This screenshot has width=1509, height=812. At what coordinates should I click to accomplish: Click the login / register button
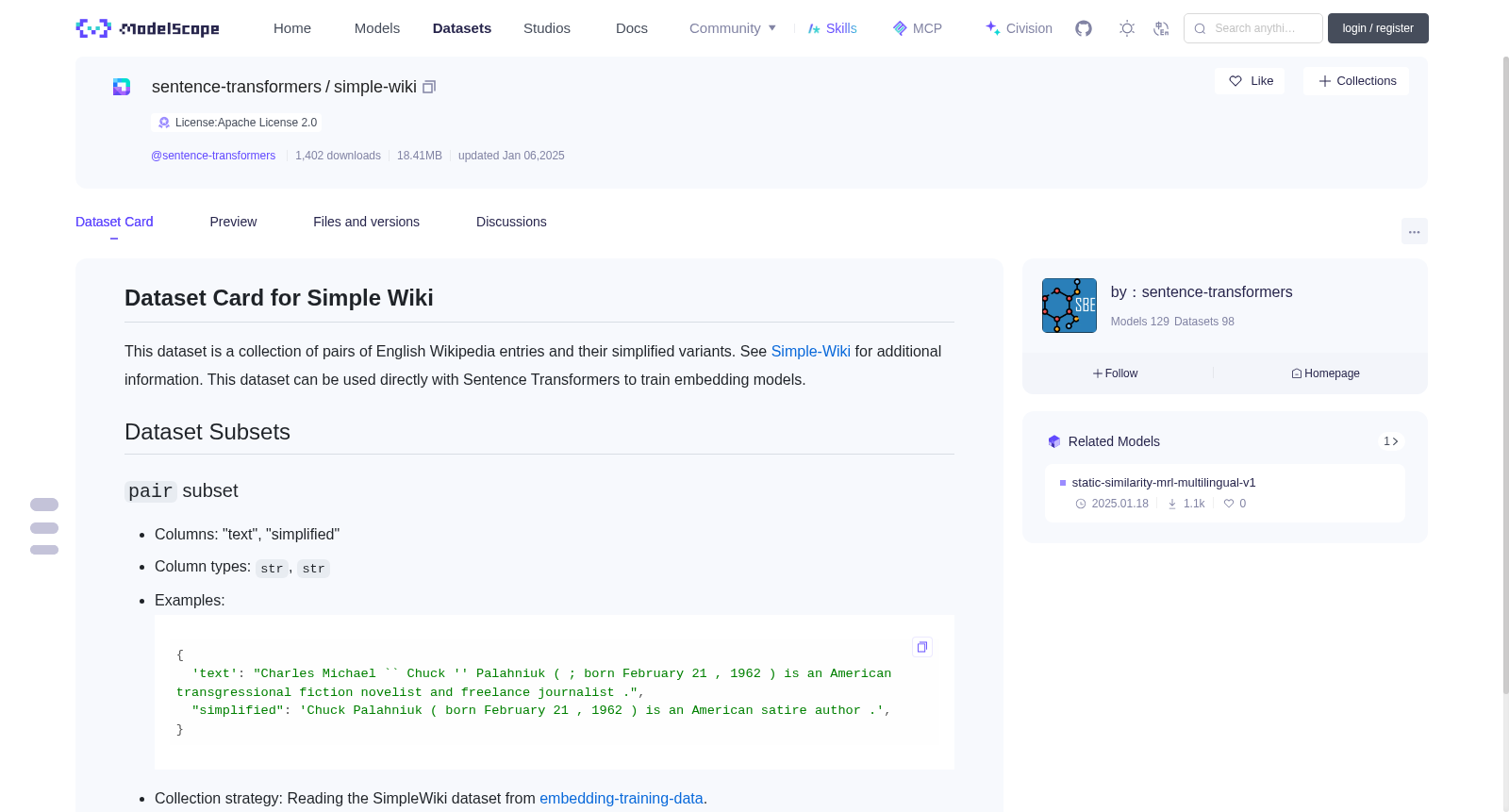1378,28
